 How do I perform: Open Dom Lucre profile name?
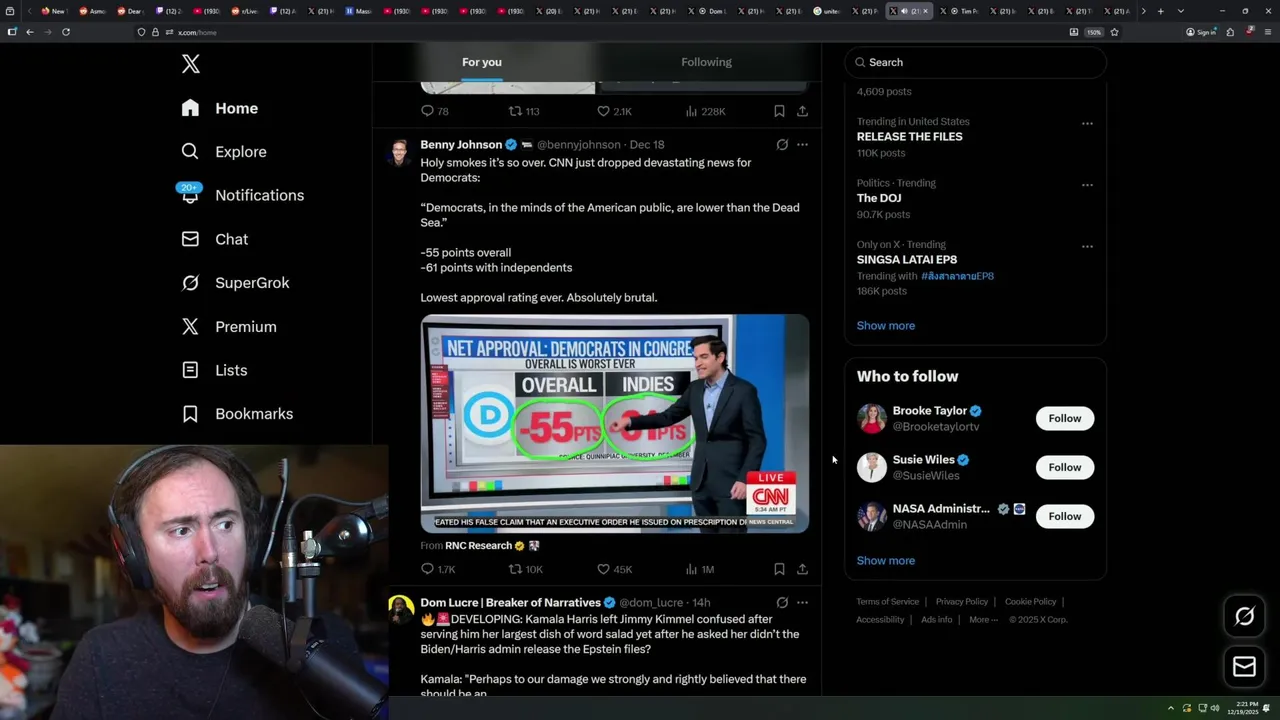pos(510,603)
